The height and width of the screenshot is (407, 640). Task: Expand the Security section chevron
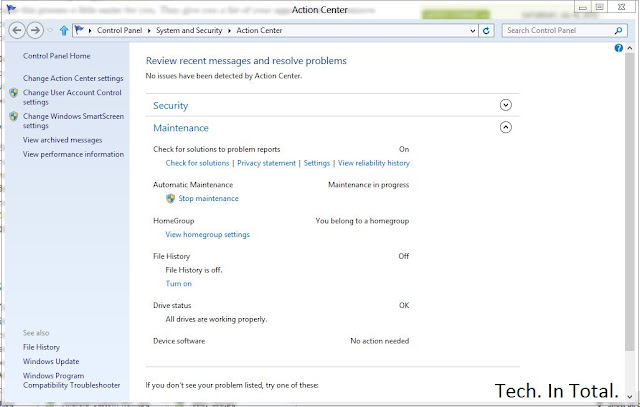(x=505, y=105)
